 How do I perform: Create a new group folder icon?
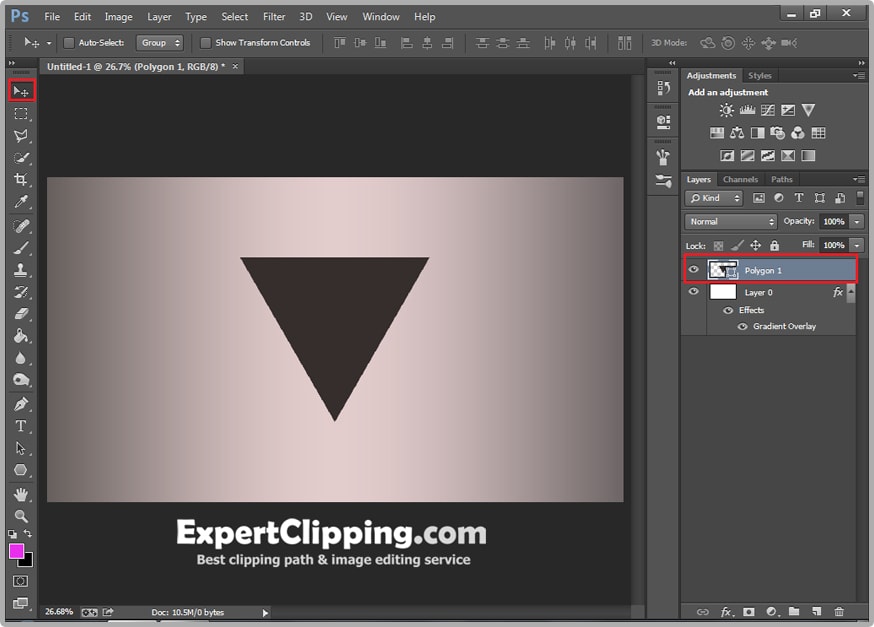point(793,611)
